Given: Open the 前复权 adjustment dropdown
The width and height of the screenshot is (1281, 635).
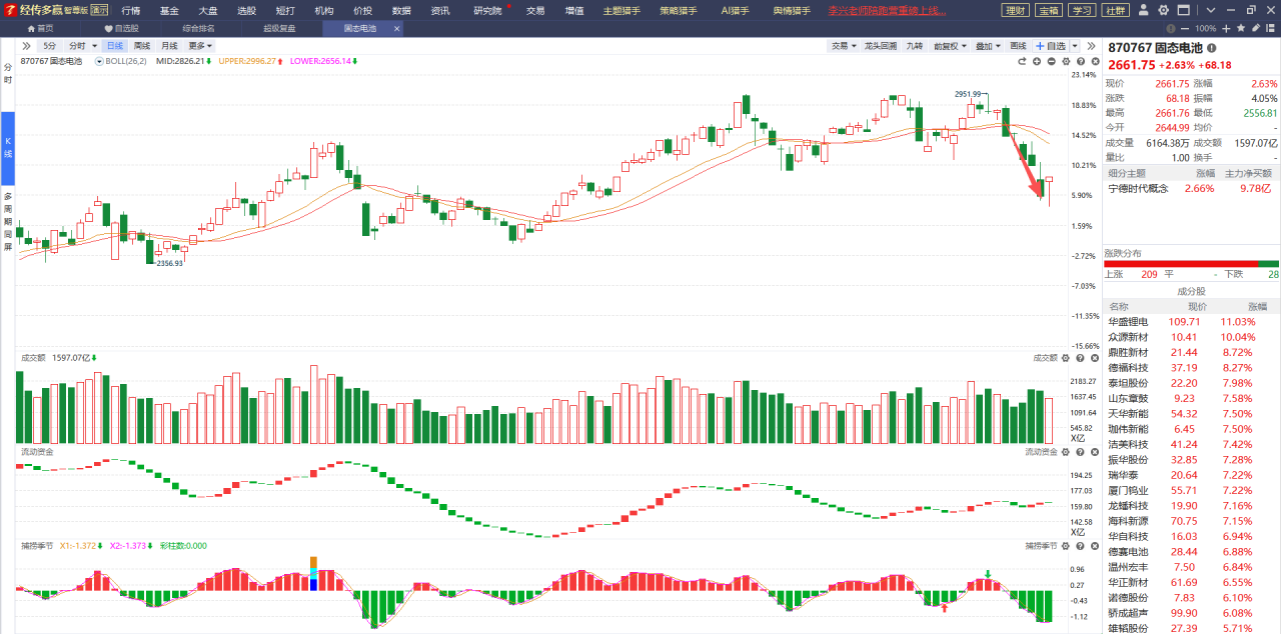Looking at the screenshot, I should pos(949,46).
